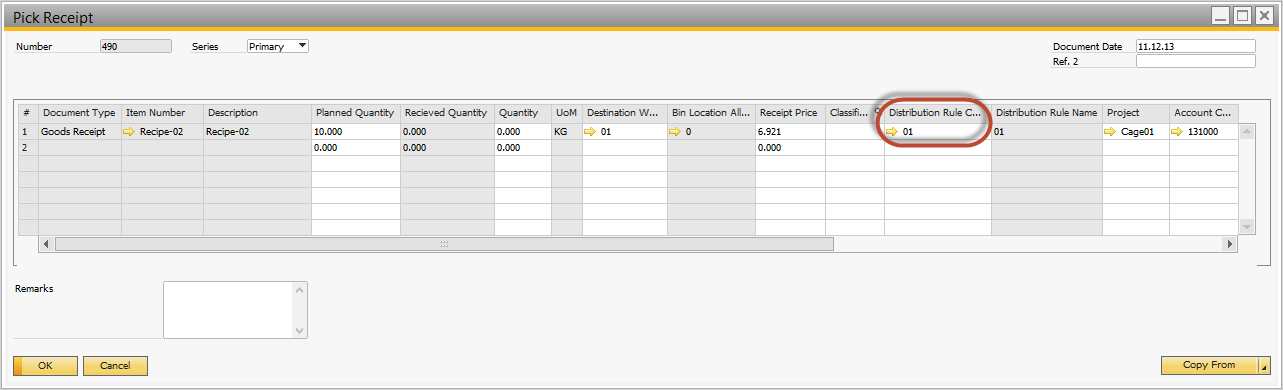
Task: Open the Series Primary dropdown
Action: 302,46
